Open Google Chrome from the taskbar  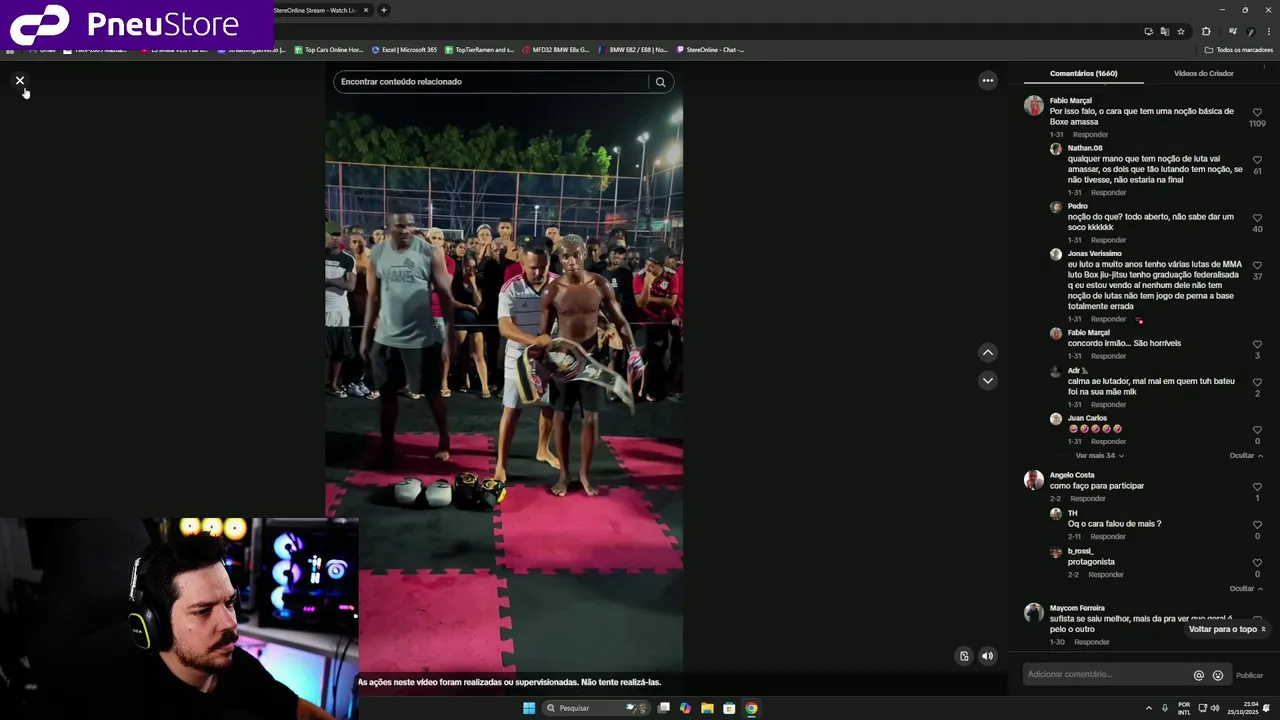[x=751, y=708]
